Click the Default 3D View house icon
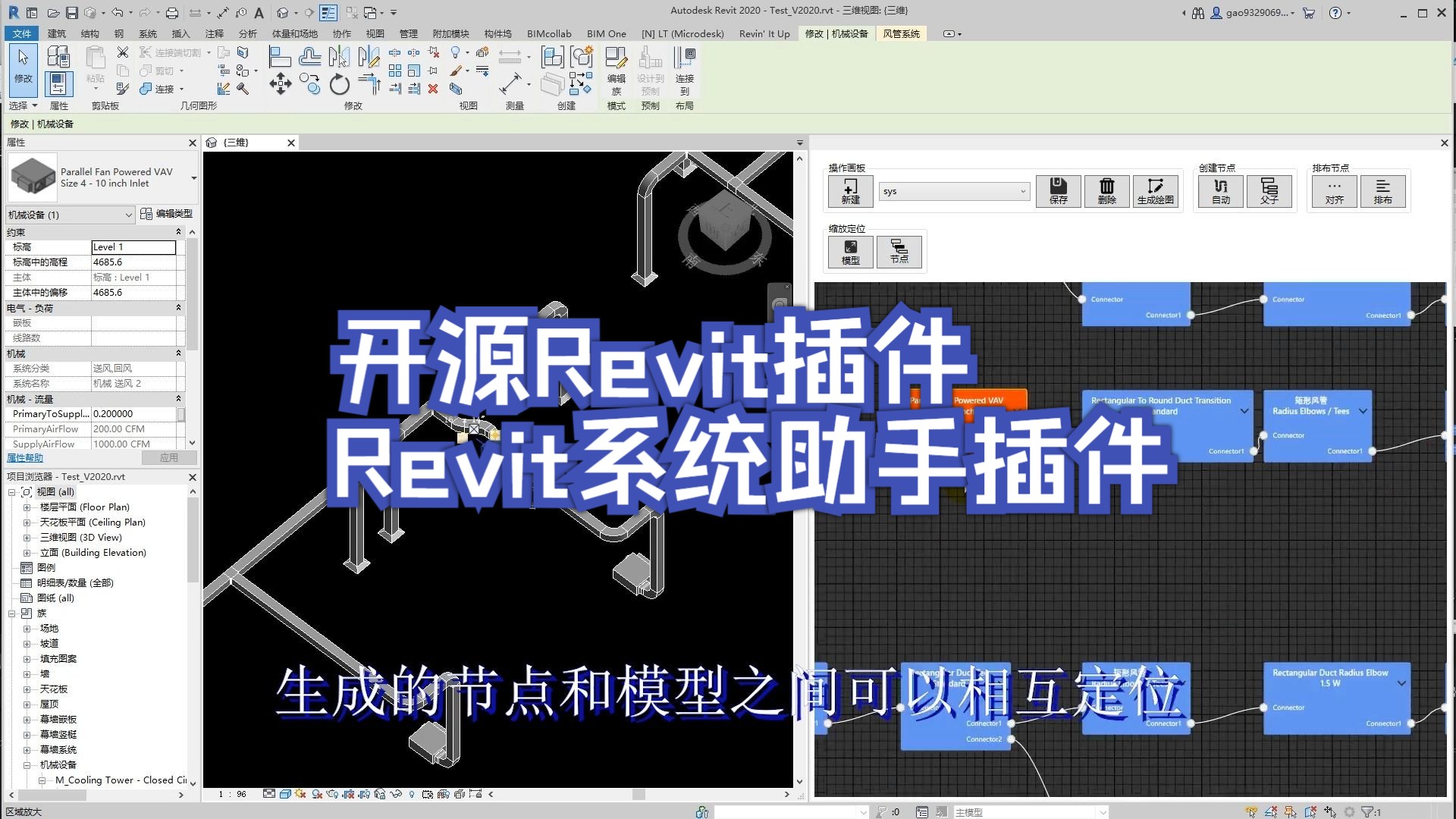1456x819 pixels. 282,13
